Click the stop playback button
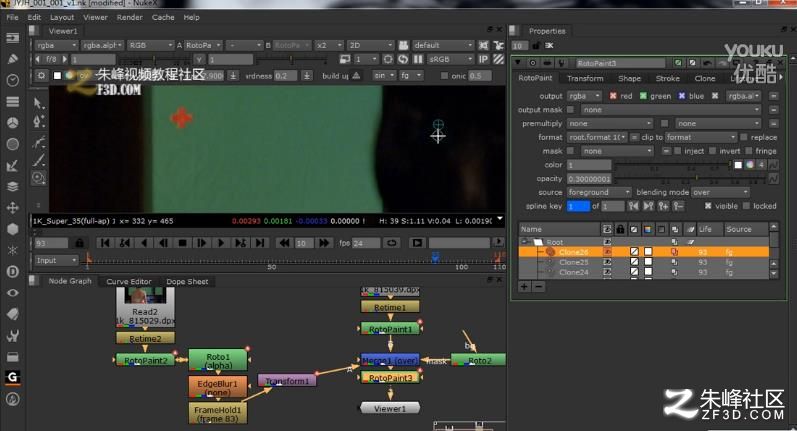 [x=182, y=243]
